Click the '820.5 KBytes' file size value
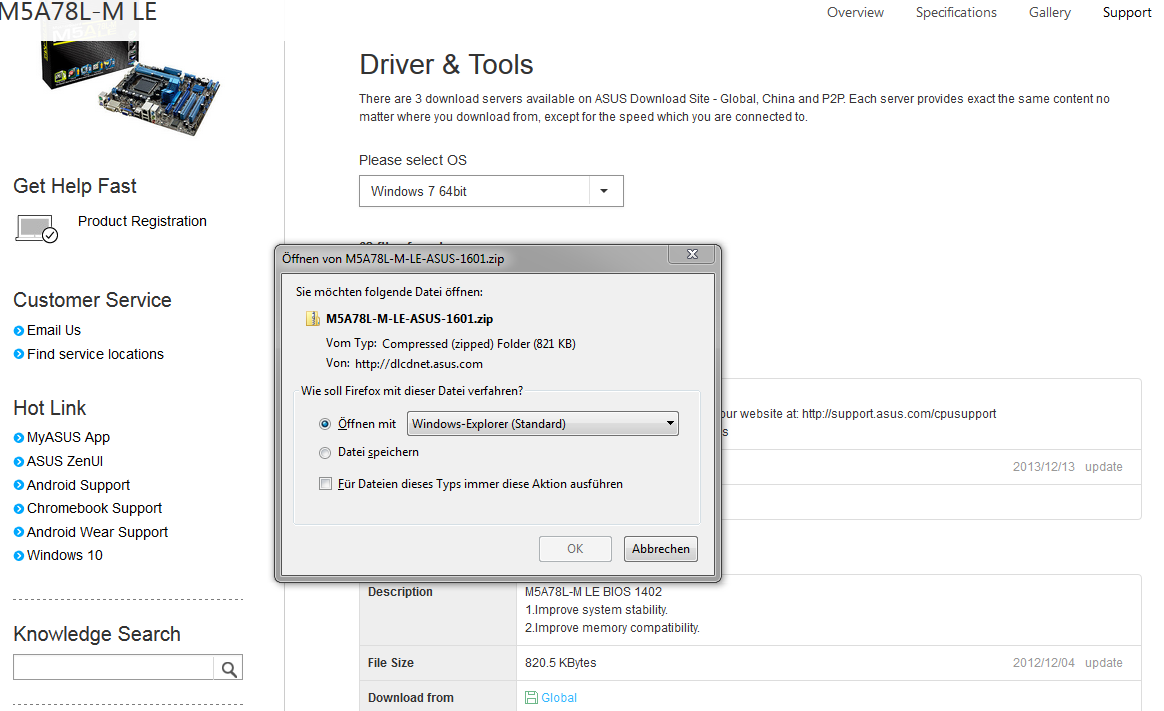1164x711 pixels. pos(560,663)
